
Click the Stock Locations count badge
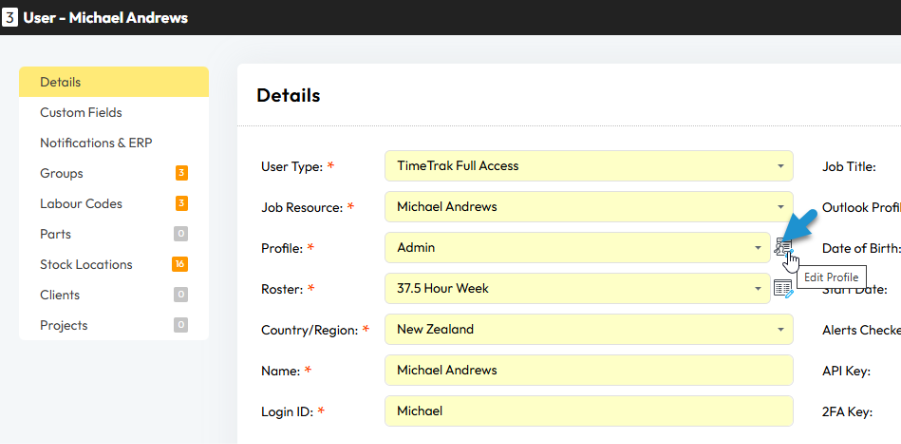181,265
